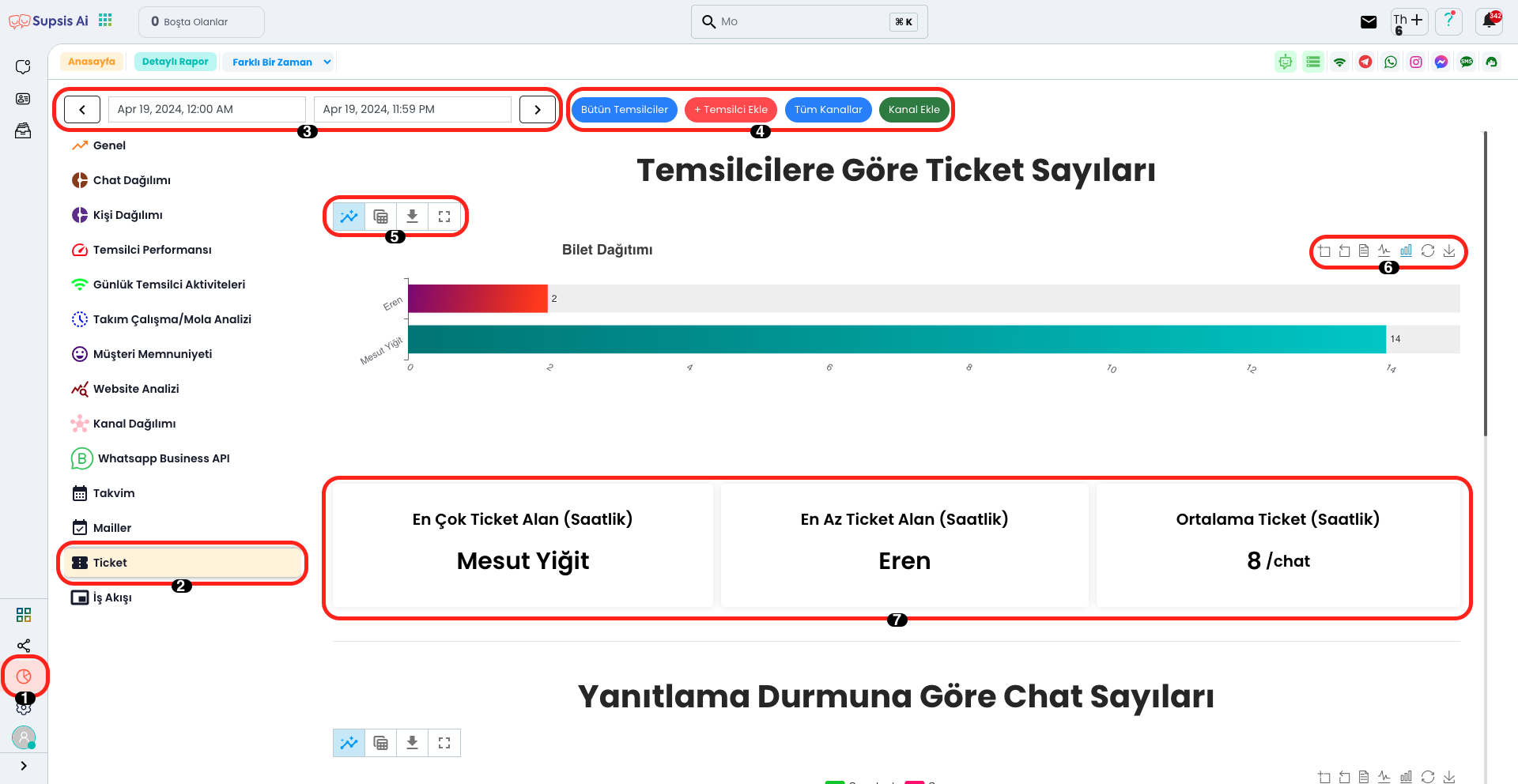The width and height of the screenshot is (1518, 784).
Task: Download the Ticket Sayıları chart data
Action: 412,216
